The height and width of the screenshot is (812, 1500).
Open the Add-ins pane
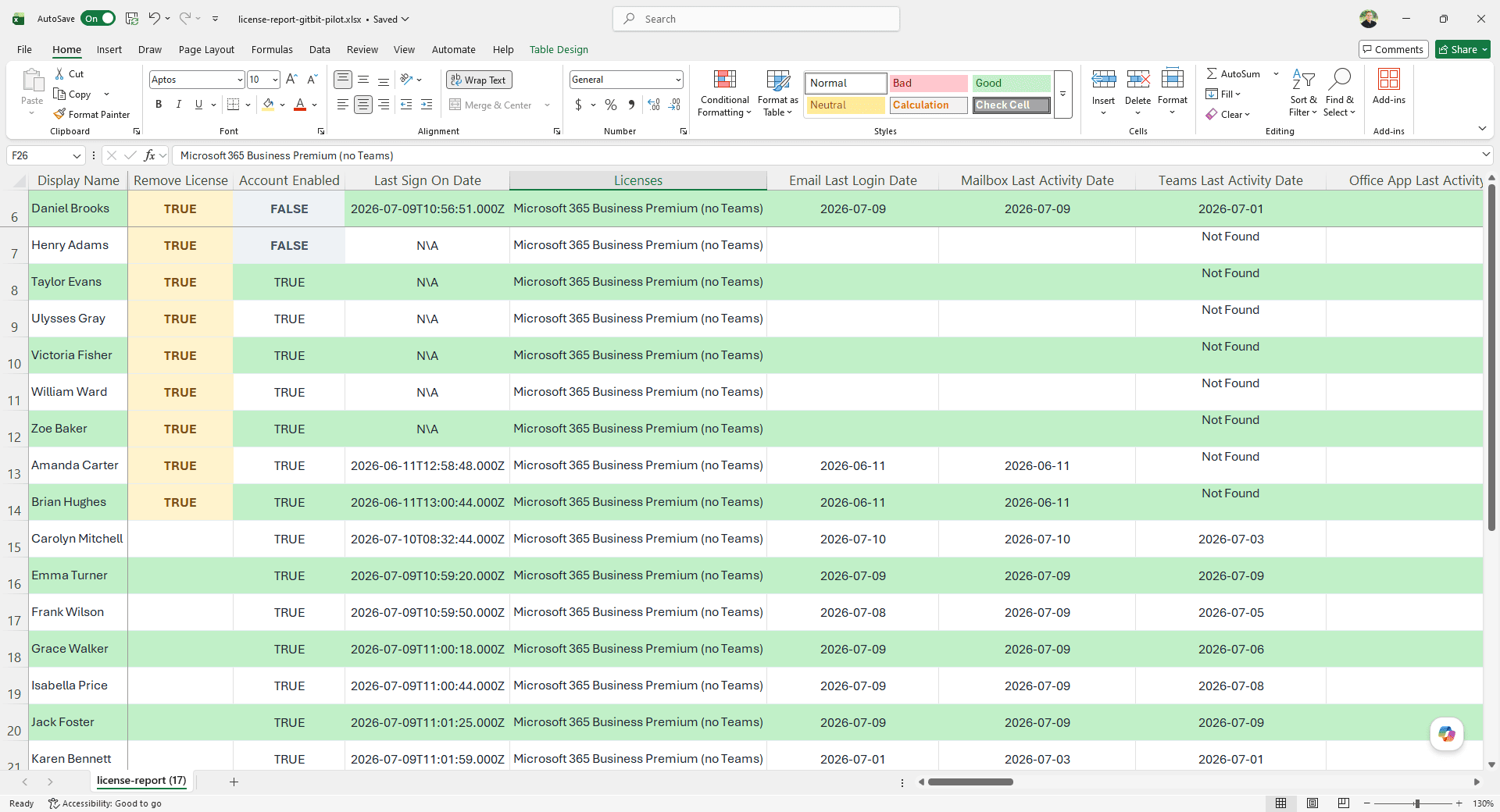click(1388, 87)
